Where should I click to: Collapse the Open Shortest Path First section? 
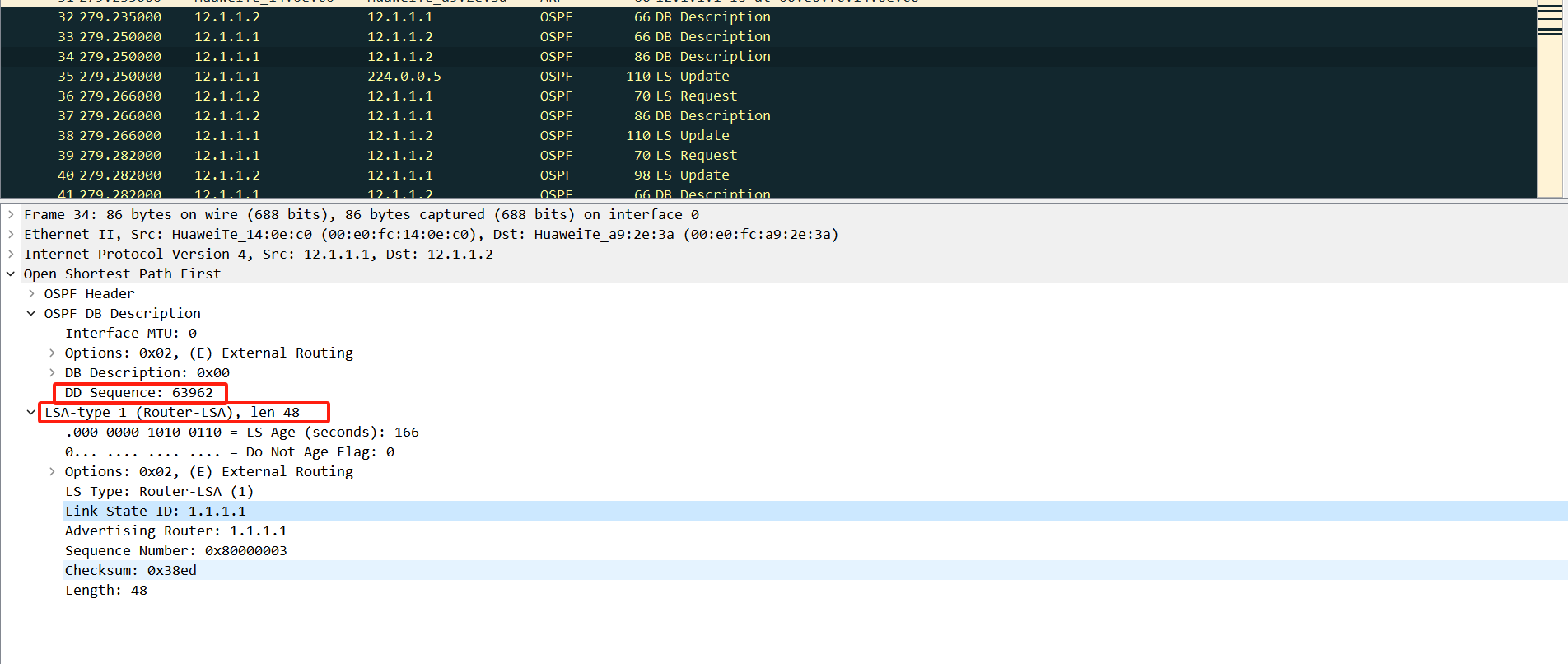click(x=11, y=274)
